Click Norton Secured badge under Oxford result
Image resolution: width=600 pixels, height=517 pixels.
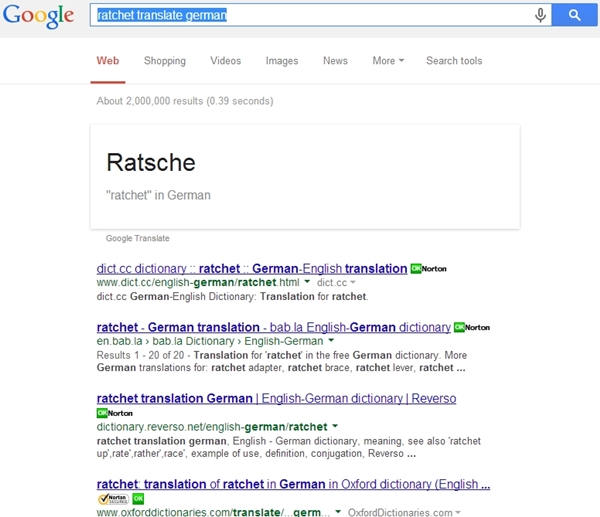tap(113, 498)
